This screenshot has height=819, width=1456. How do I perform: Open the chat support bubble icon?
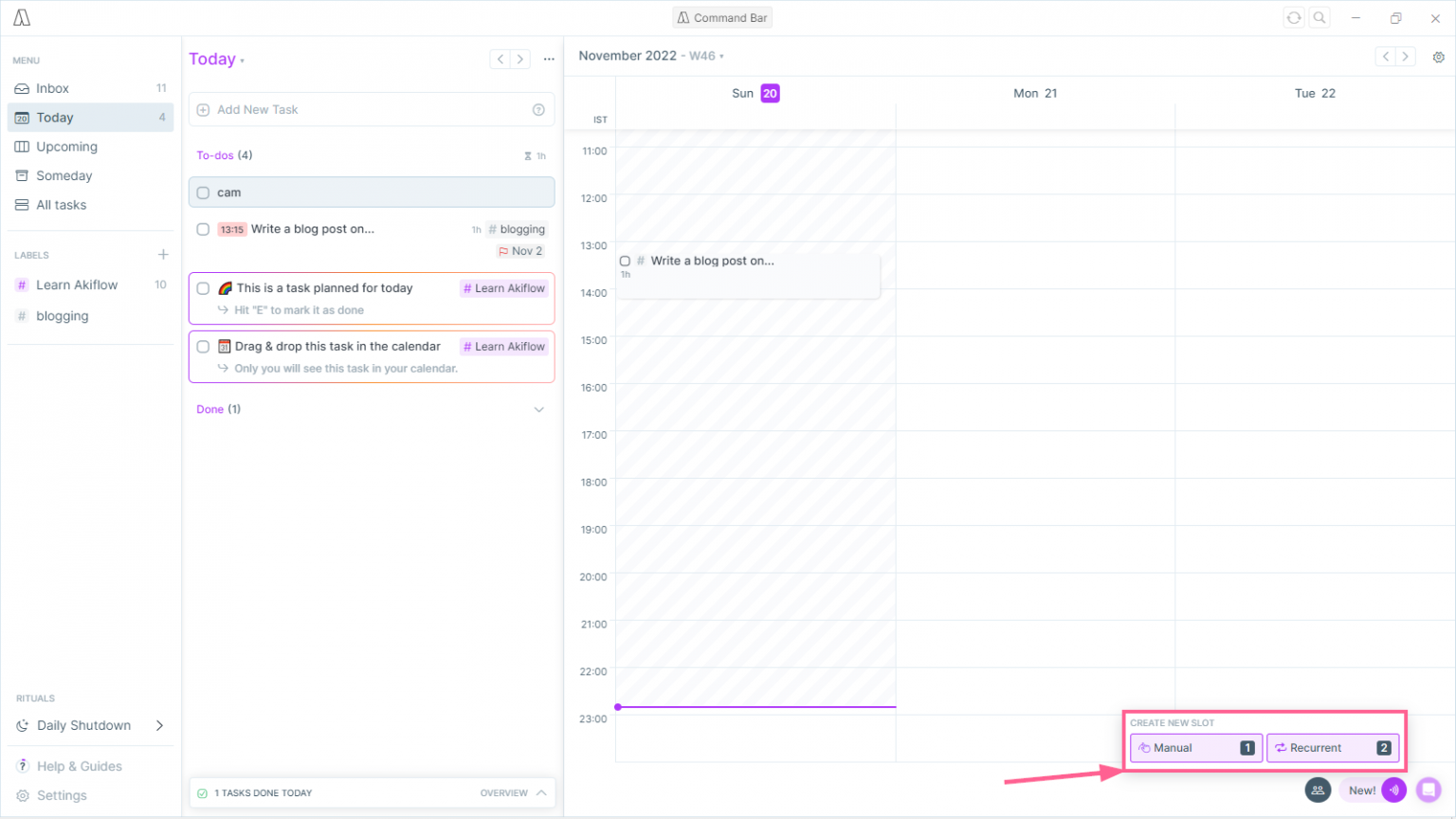tap(1429, 790)
